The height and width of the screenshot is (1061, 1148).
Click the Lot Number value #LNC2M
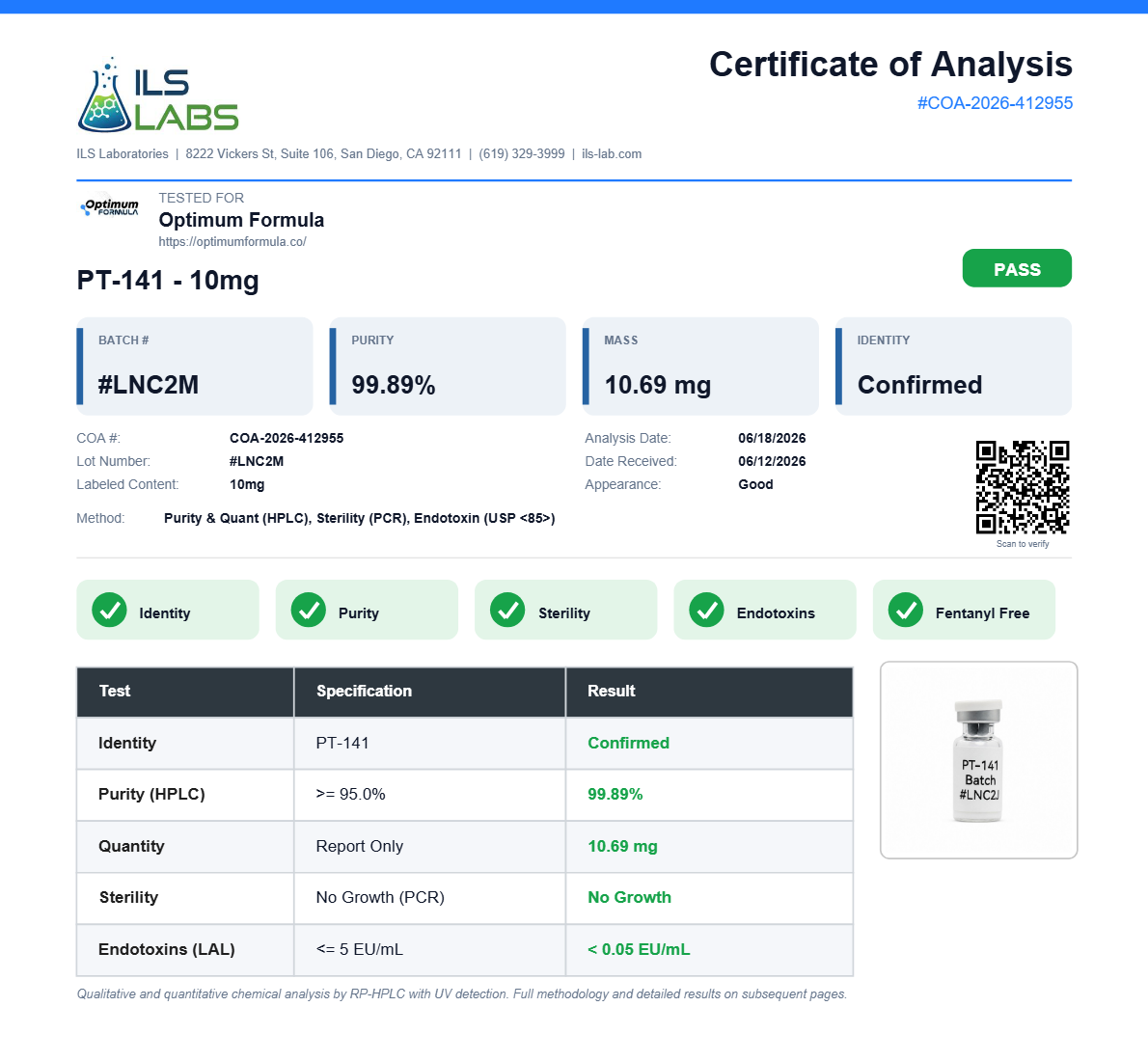(x=257, y=461)
